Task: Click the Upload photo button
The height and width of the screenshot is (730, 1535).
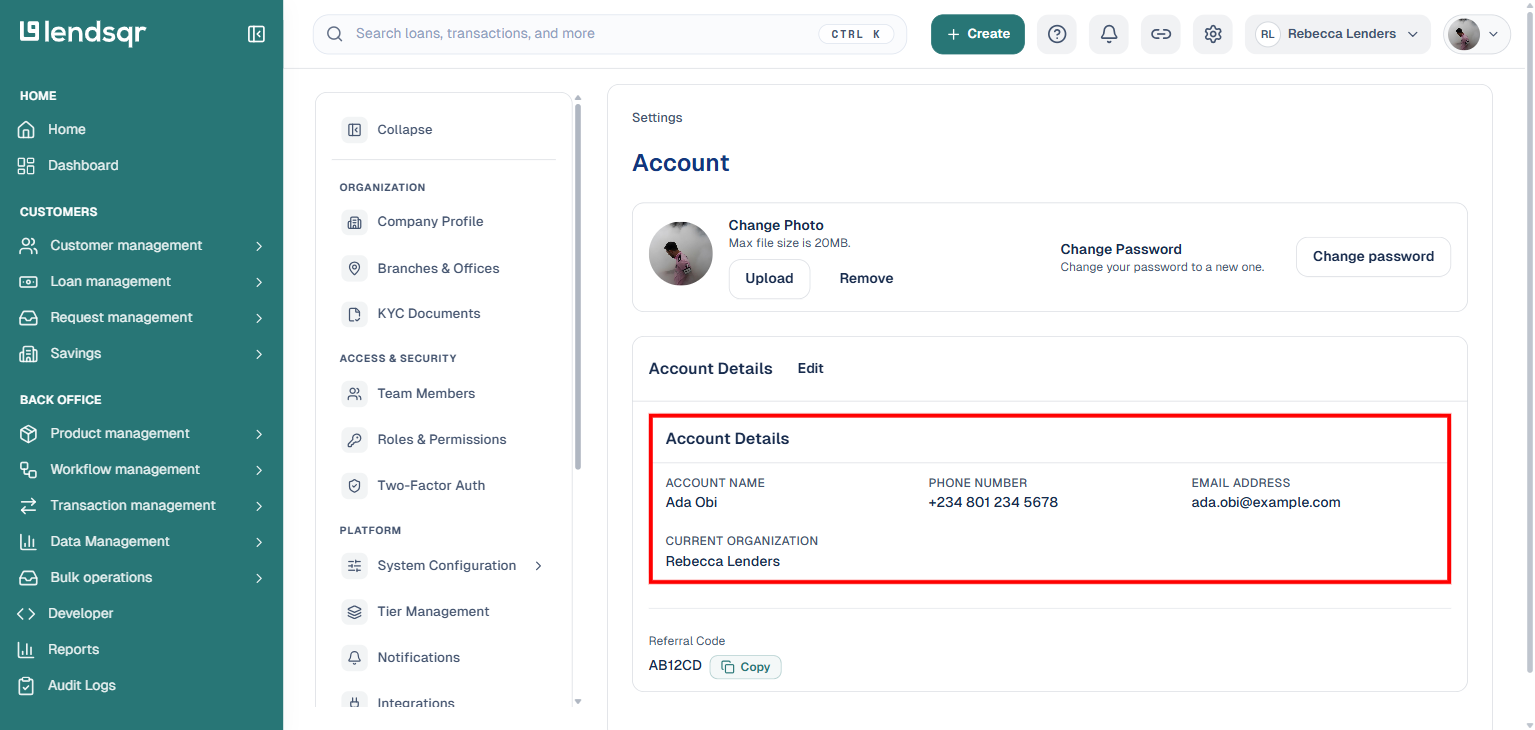Action: click(x=769, y=279)
